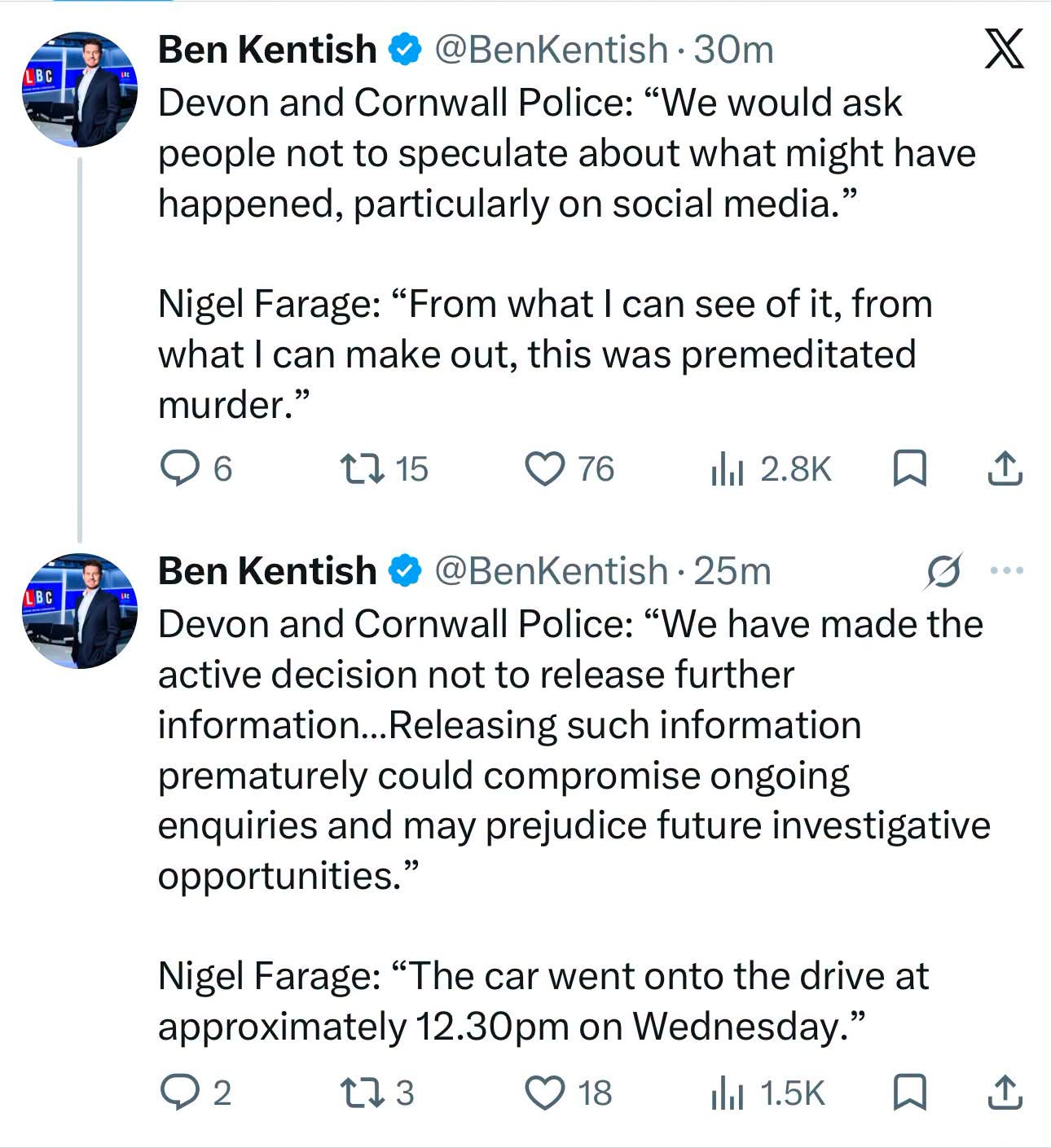
Task: Share the second Ben Kentish tweet
Action: point(1005,1092)
